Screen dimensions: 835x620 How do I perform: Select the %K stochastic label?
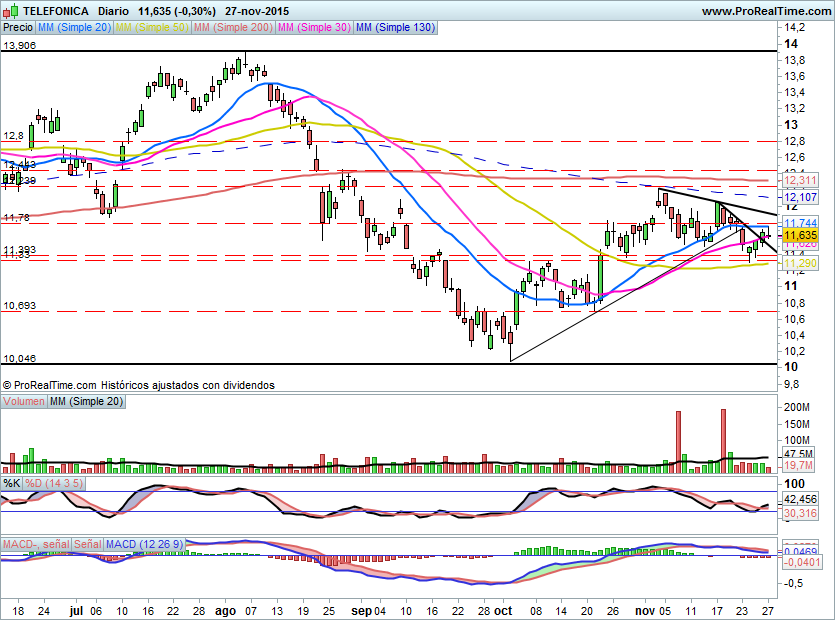12,484
